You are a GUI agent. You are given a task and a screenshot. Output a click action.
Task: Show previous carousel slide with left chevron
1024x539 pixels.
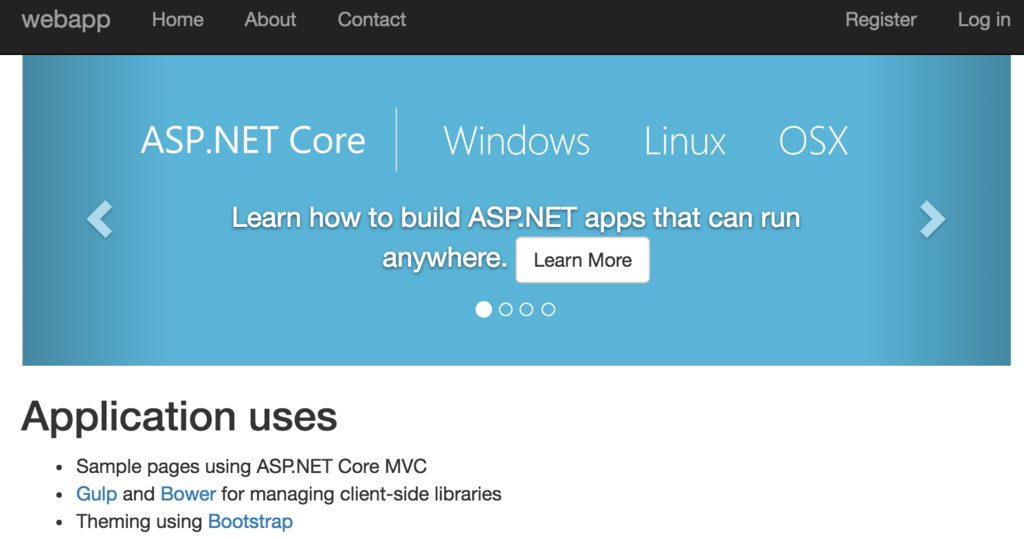click(x=100, y=219)
